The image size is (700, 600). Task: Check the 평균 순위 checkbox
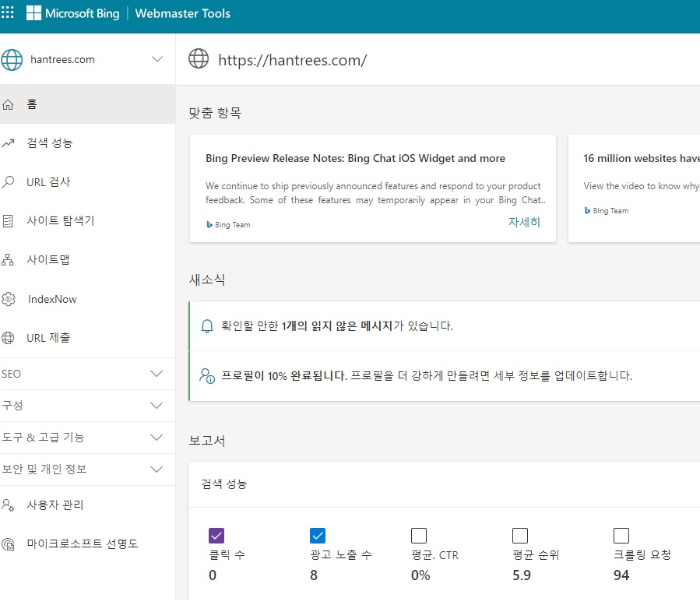pyautogui.click(x=520, y=535)
